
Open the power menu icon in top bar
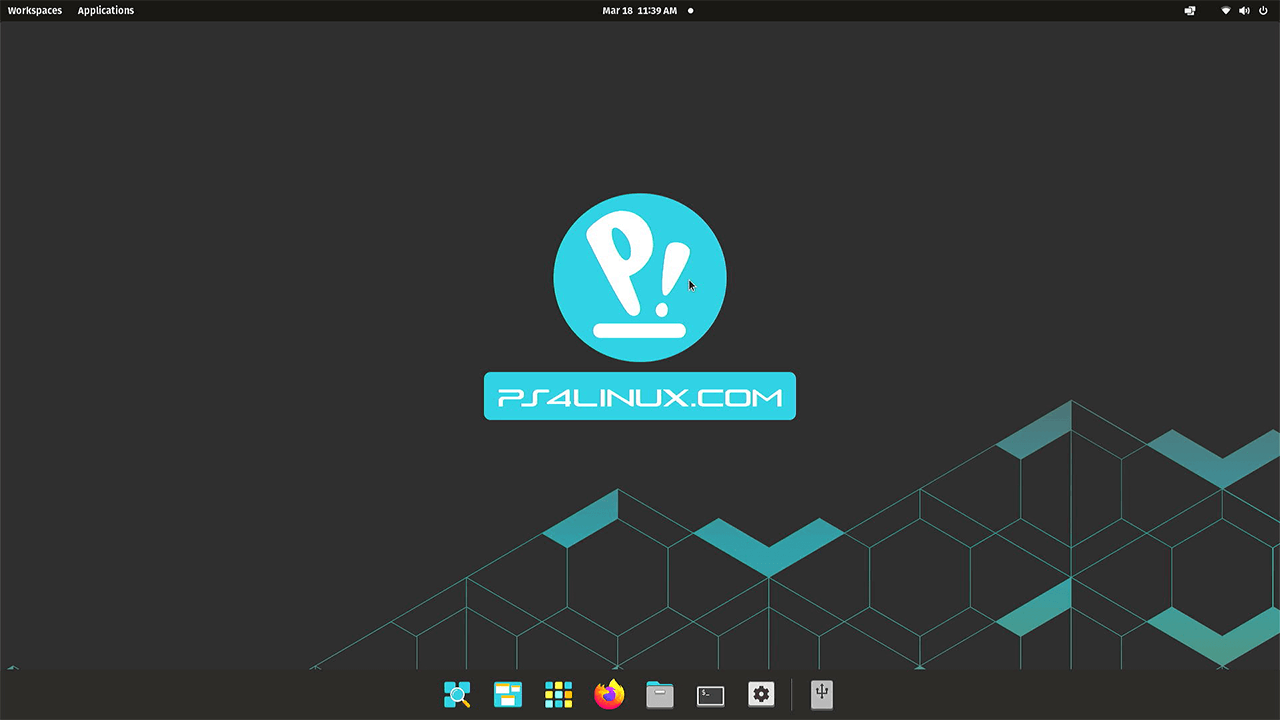point(1263,11)
